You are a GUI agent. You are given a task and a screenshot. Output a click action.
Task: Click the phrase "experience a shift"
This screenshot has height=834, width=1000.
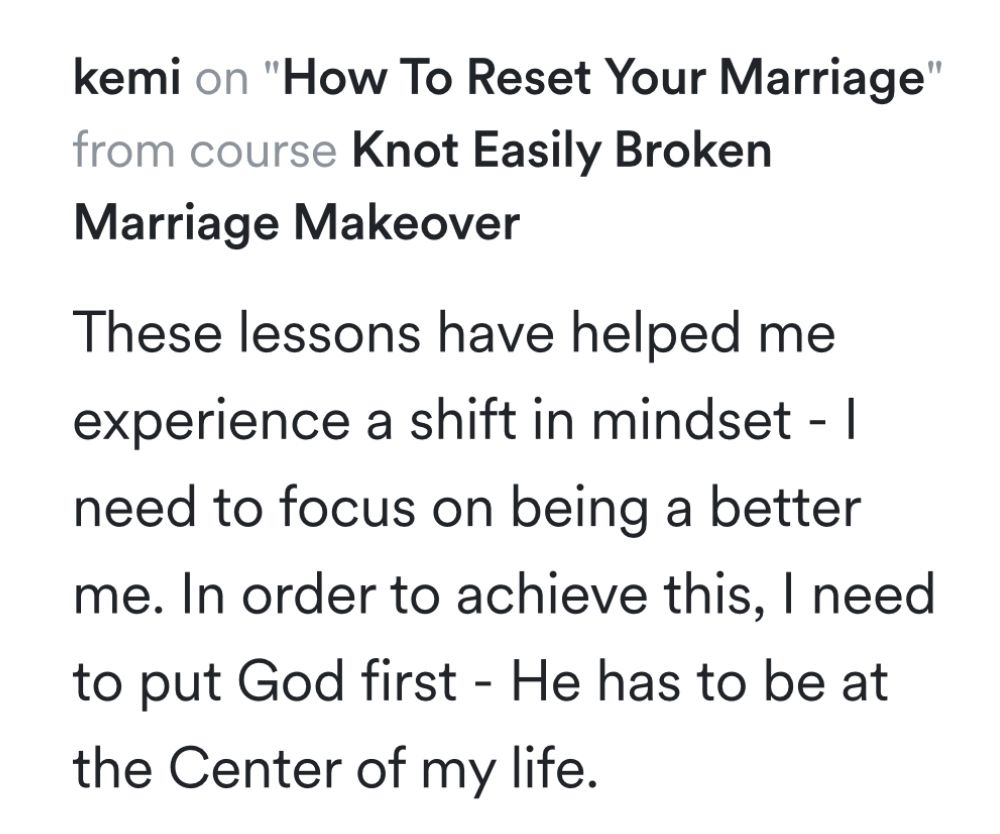[295, 422]
